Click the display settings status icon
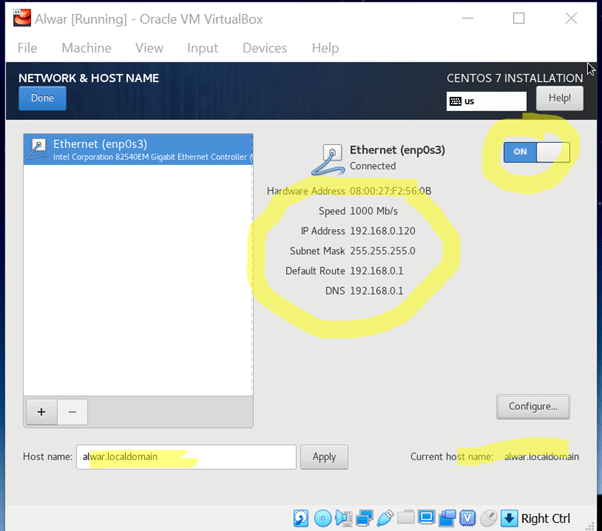This screenshot has width=602, height=531. click(427, 518)
